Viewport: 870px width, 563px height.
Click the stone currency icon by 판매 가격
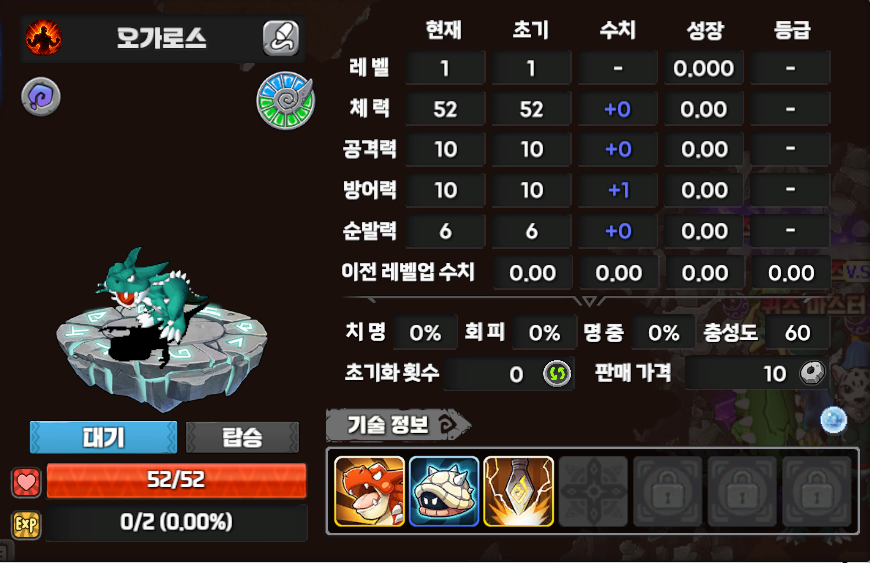tap(812, 373)
